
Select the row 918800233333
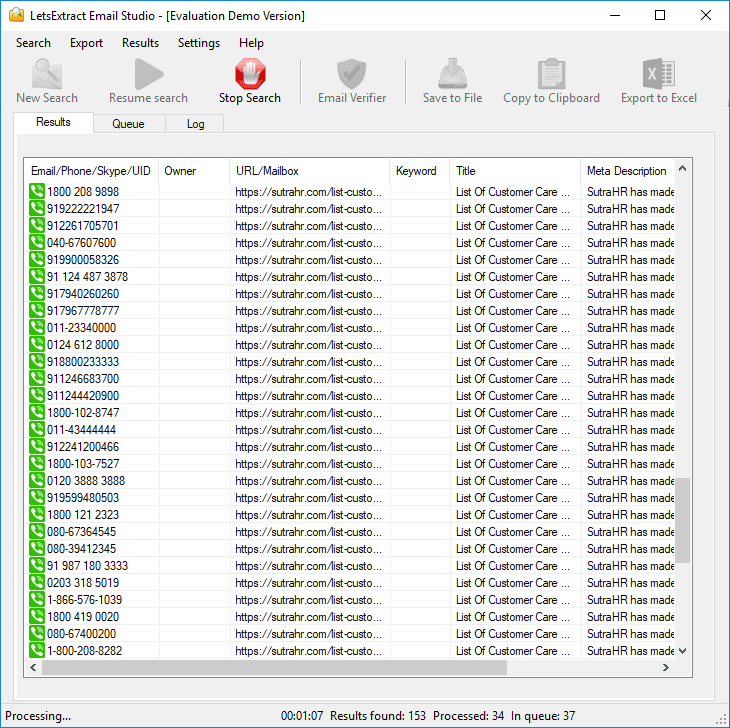point(351,362)
